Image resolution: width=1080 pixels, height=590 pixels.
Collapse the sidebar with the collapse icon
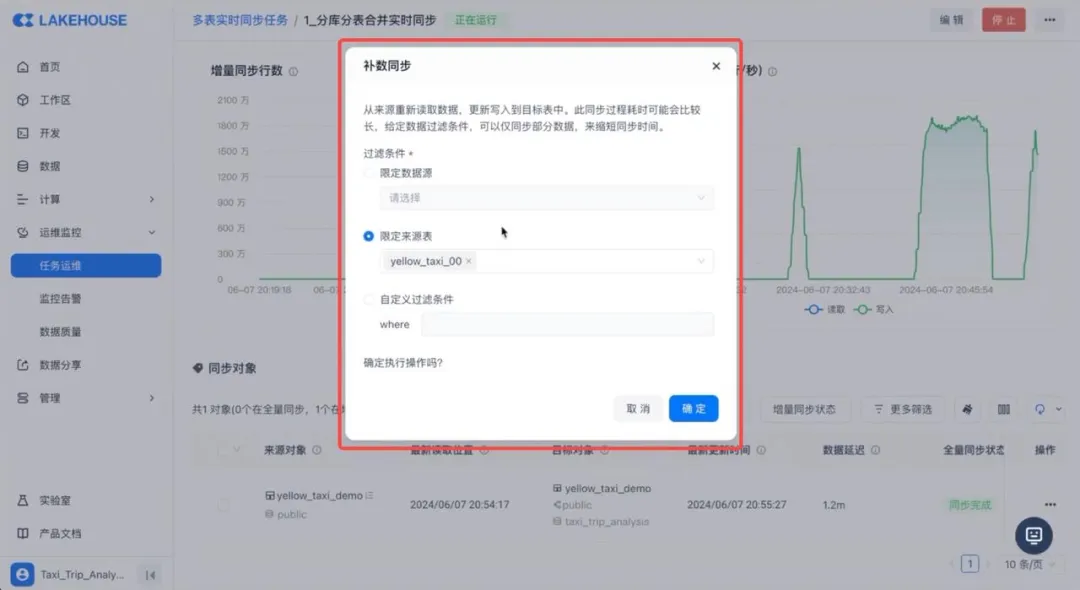point(150,575)
